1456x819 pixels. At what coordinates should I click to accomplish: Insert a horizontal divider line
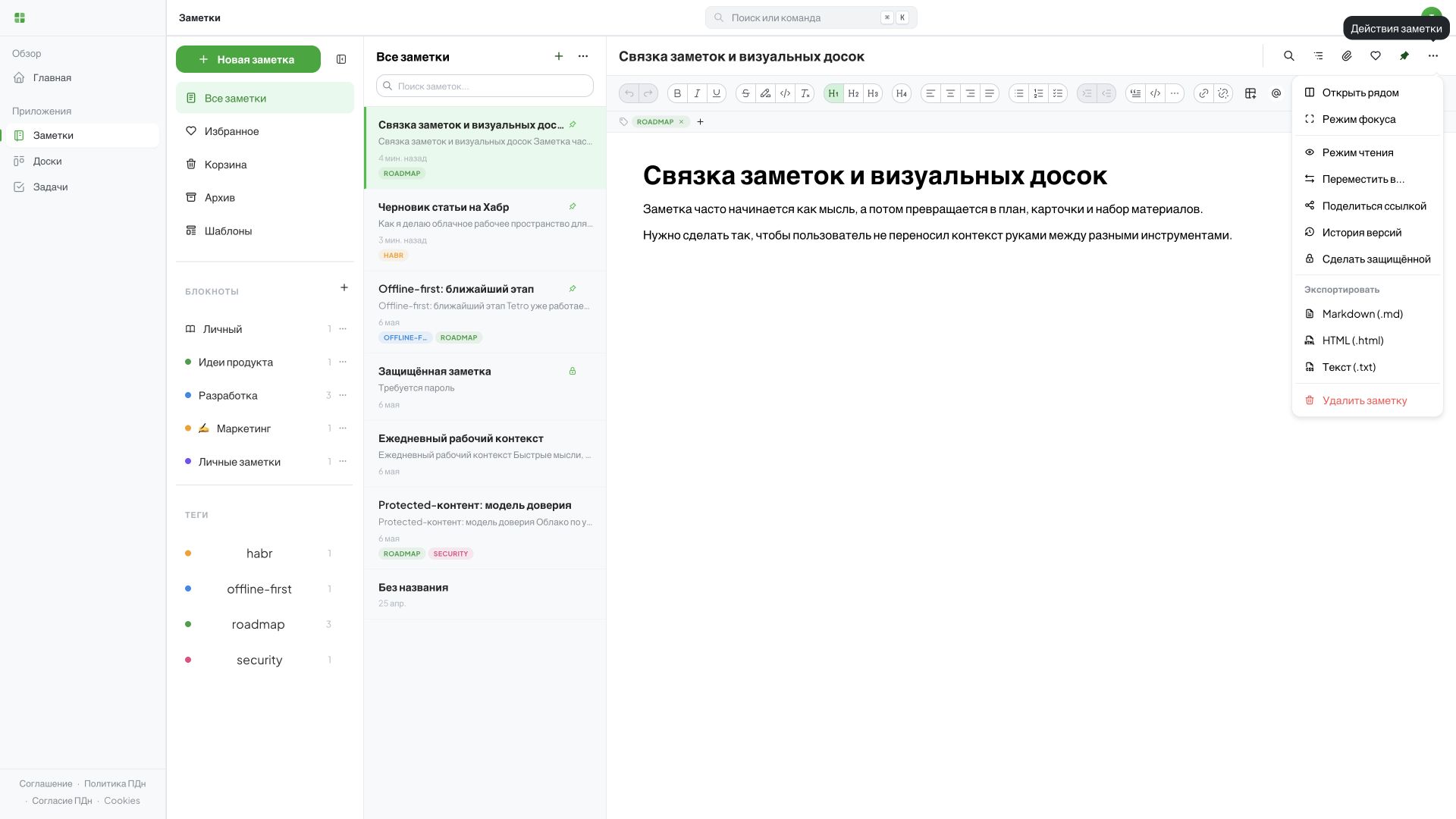[x=1175, y=93]
